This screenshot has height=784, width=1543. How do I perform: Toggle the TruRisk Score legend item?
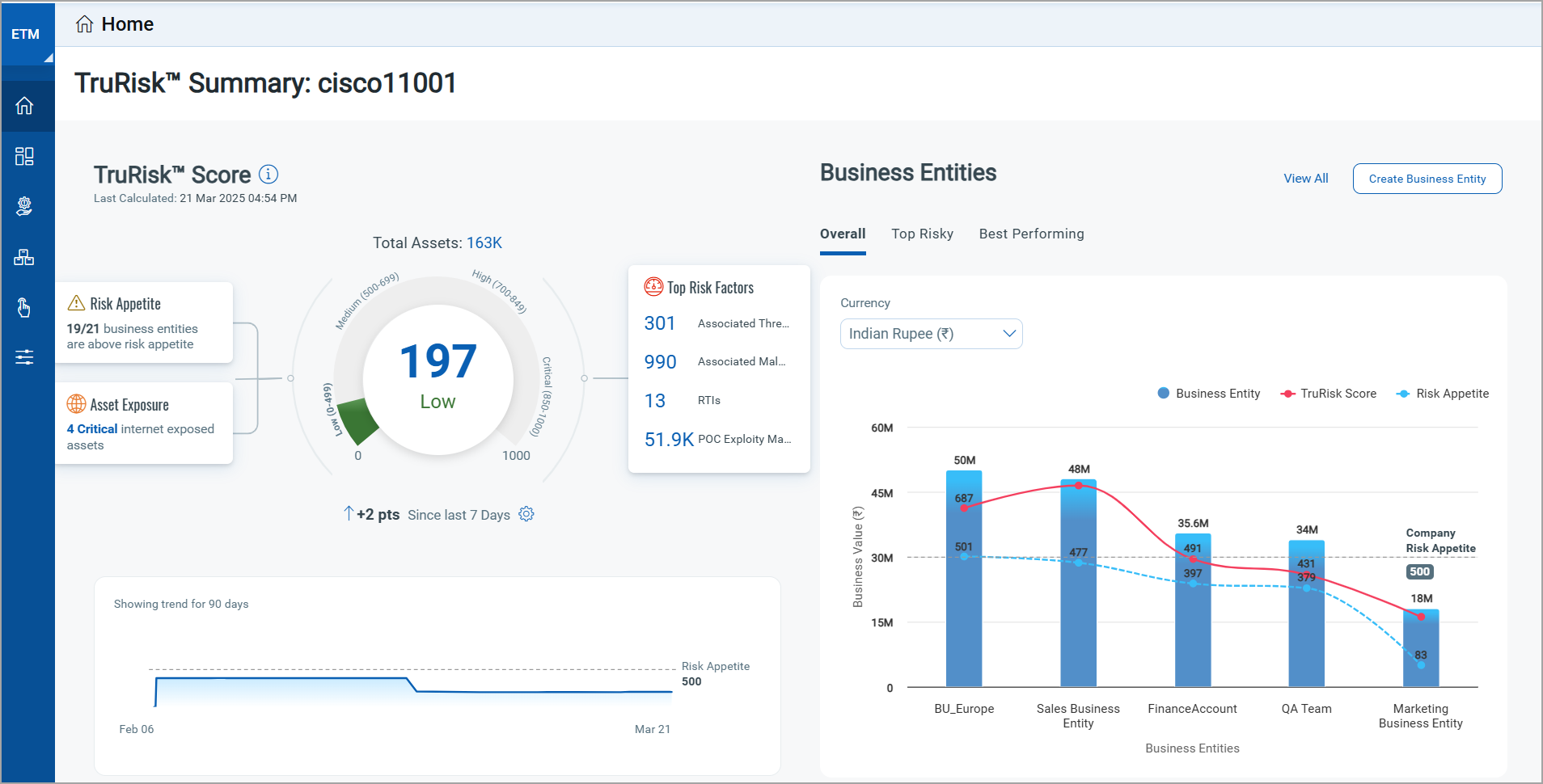click(x=1329, y=394)
